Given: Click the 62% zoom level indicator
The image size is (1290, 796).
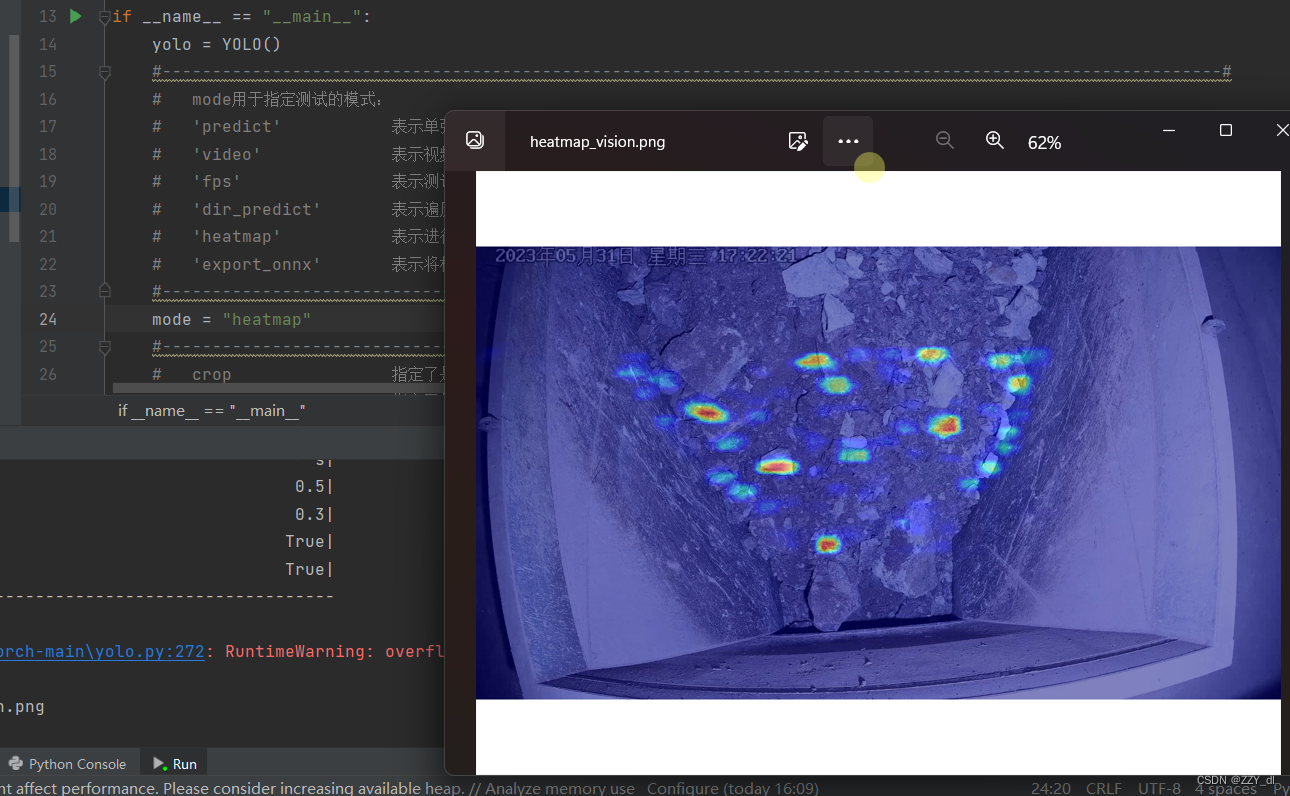Looking at the screenshot, I should click(1044, 143).
